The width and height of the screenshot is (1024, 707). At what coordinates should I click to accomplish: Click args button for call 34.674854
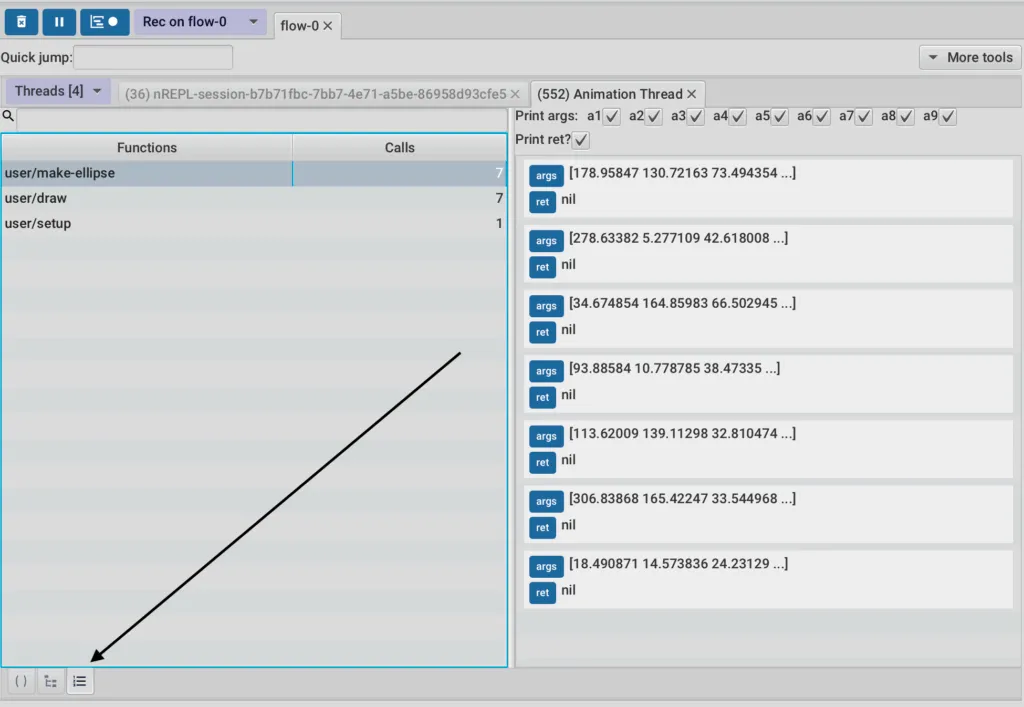546,306
